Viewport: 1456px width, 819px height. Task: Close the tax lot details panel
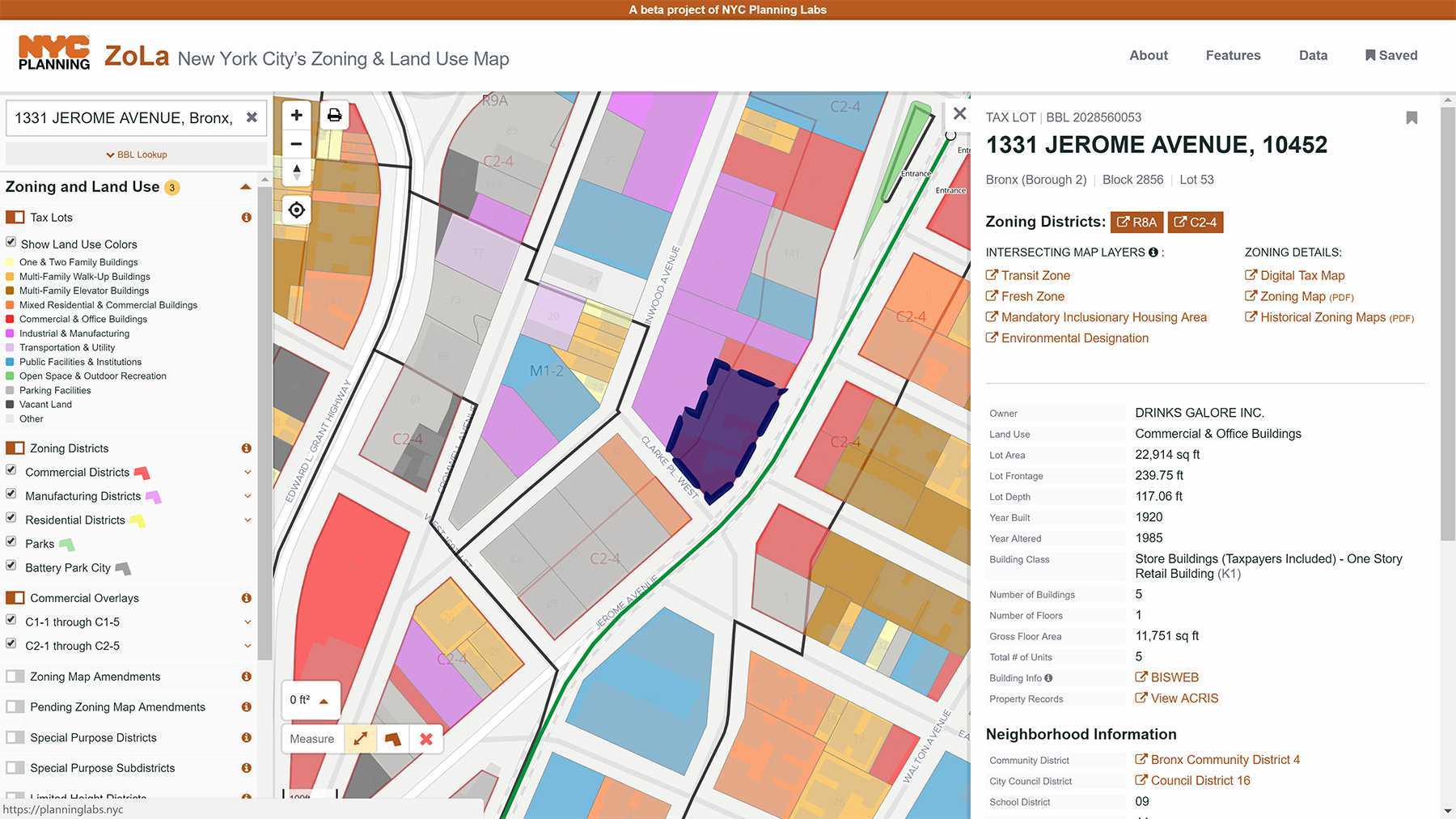pos(959,113)
